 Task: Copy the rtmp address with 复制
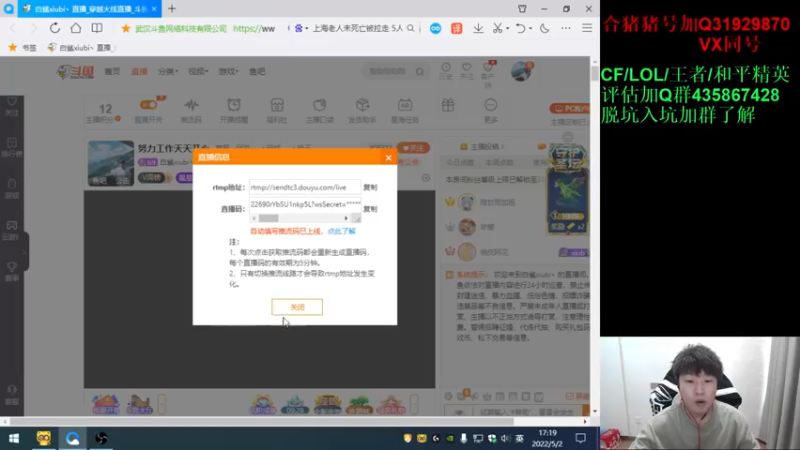(370, 187)
